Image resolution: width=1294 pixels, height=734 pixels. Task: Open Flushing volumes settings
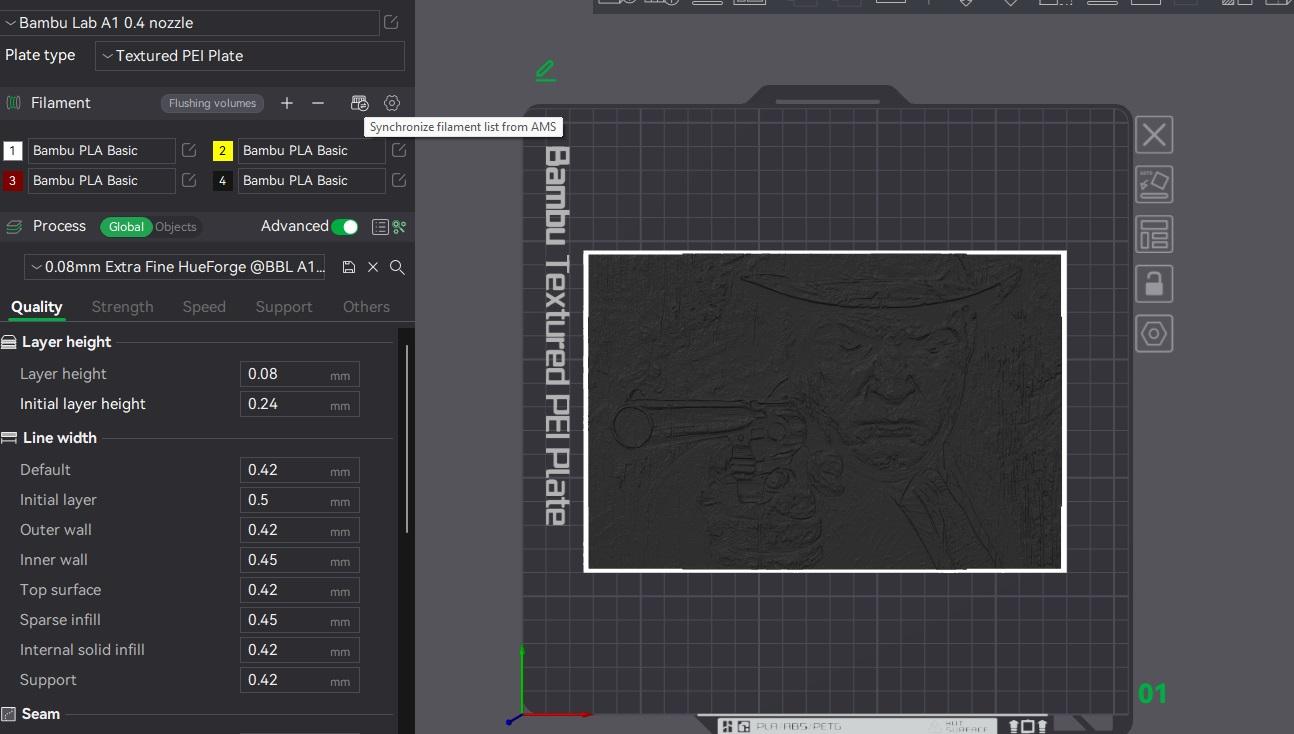pos(212,103)
